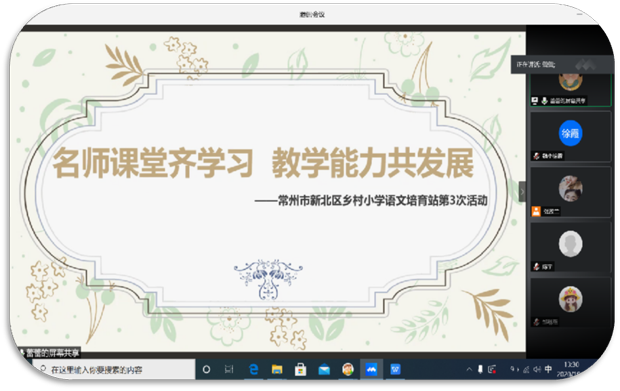Click the Cortana circle icon

click(206, 370)
